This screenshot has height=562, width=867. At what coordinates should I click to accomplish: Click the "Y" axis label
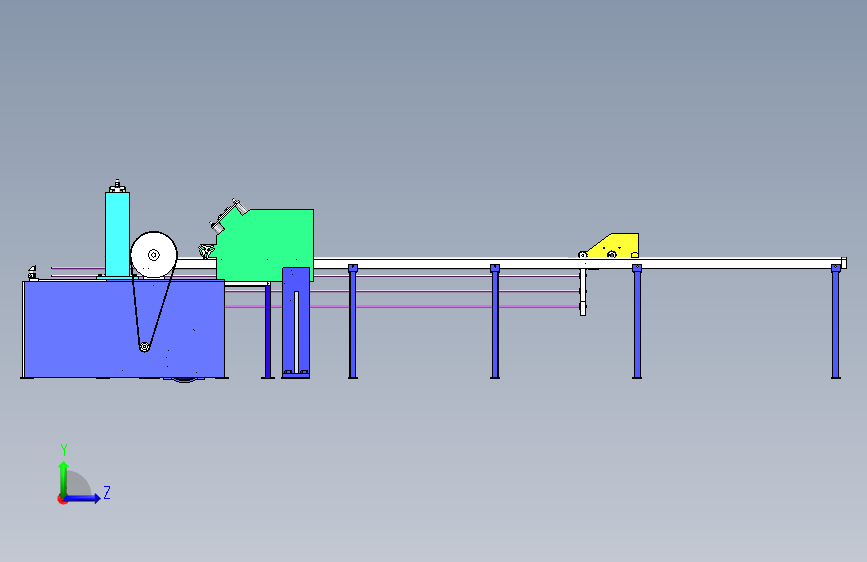tap(64, 449)
